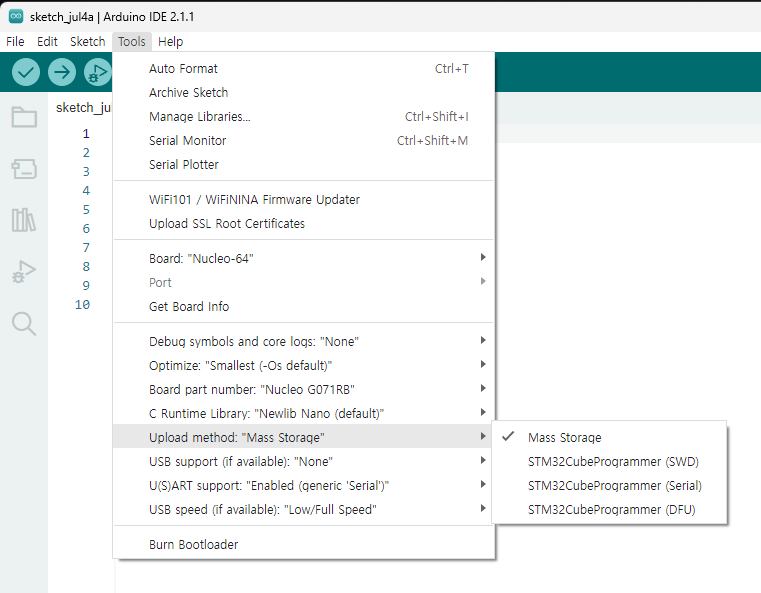Open the Library Manager sidebar icon

(24, 220)
